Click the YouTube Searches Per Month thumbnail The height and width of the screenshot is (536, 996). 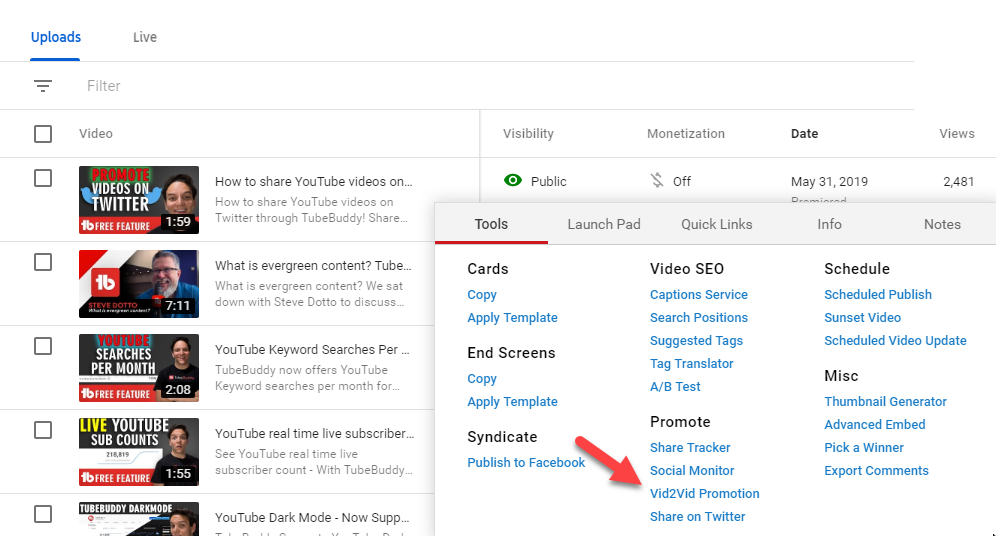coord(139,368)
